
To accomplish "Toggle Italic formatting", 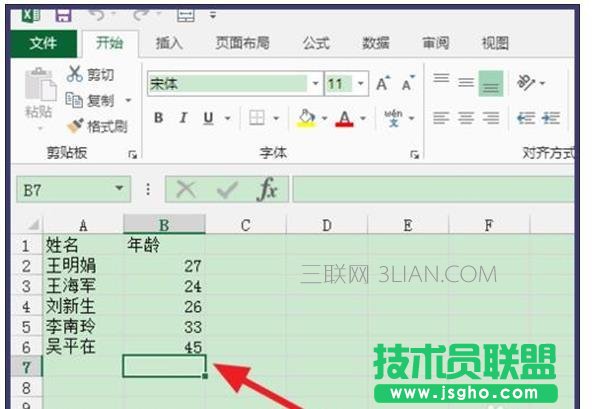I will (184, 118).
